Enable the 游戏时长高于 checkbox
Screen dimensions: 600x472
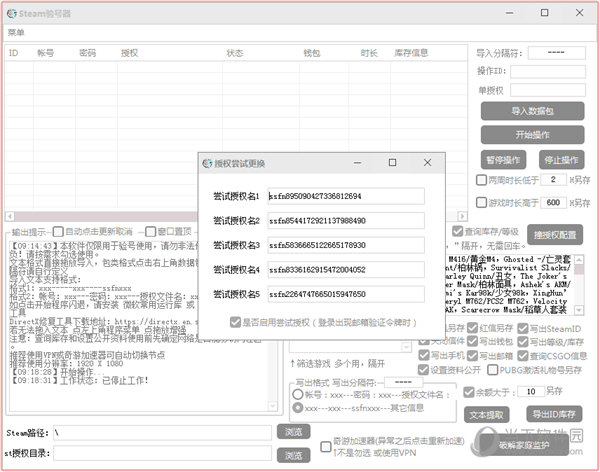[x=481, y=203]
